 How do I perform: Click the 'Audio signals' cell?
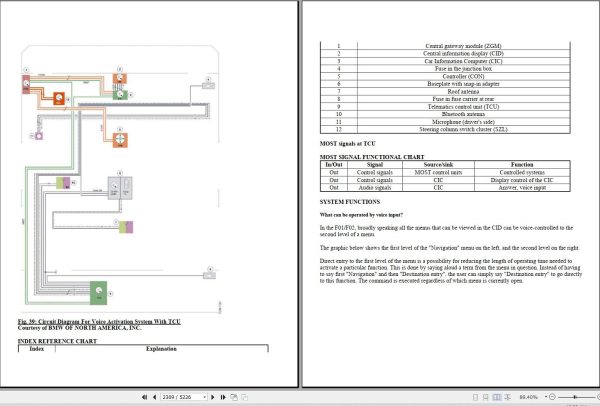tap(375, 188)
